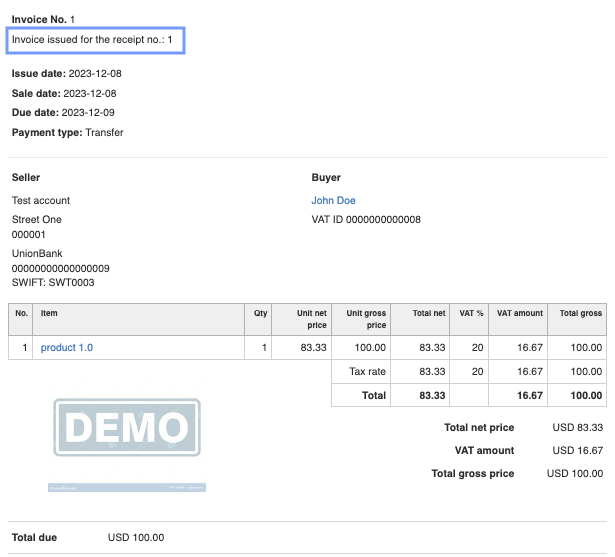Click the buyer's VAT ID number
The image size is (615, 557).
point(366,220)
